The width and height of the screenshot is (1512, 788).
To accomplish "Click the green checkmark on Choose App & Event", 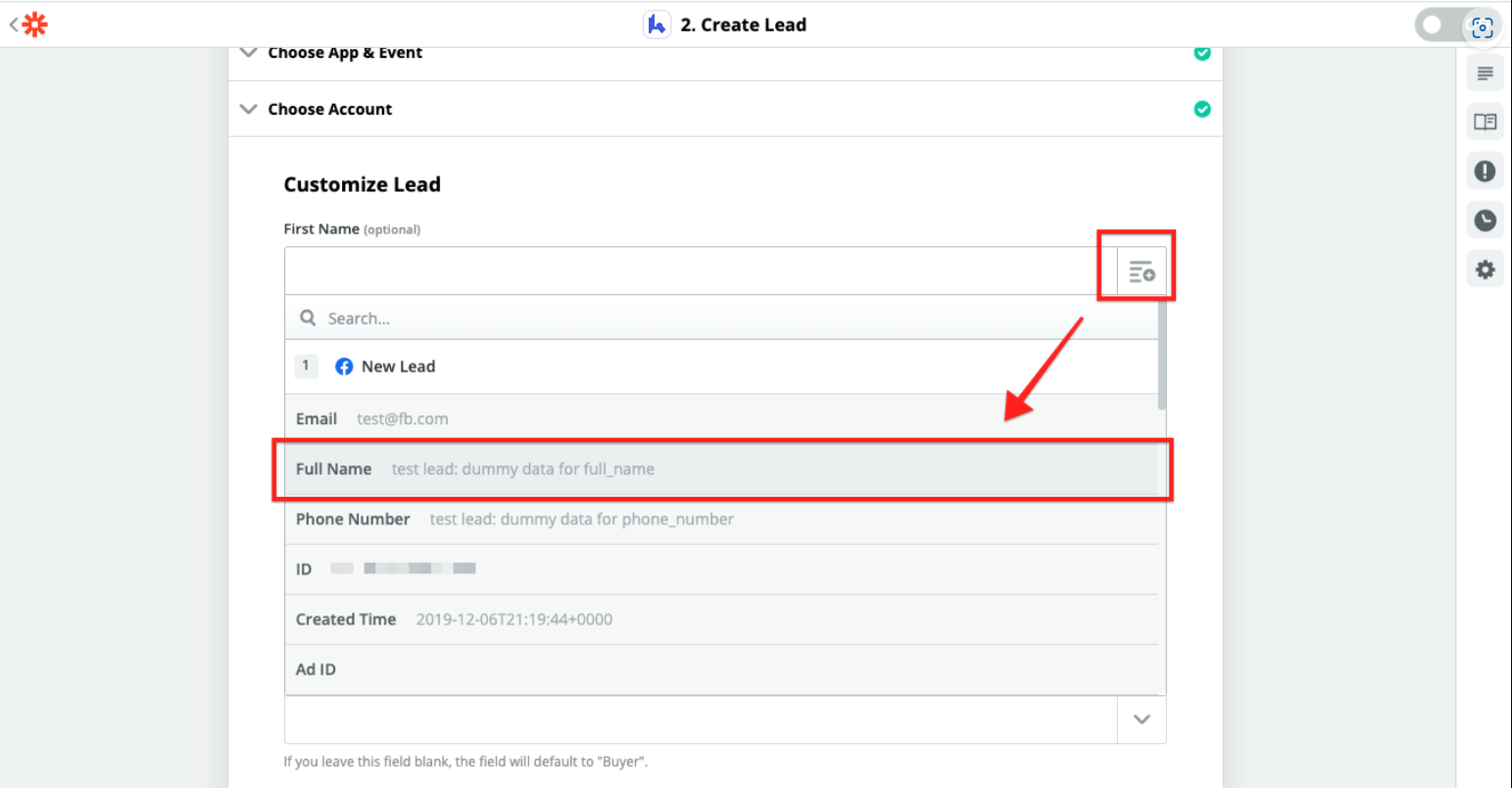I will click(1202, 52).
